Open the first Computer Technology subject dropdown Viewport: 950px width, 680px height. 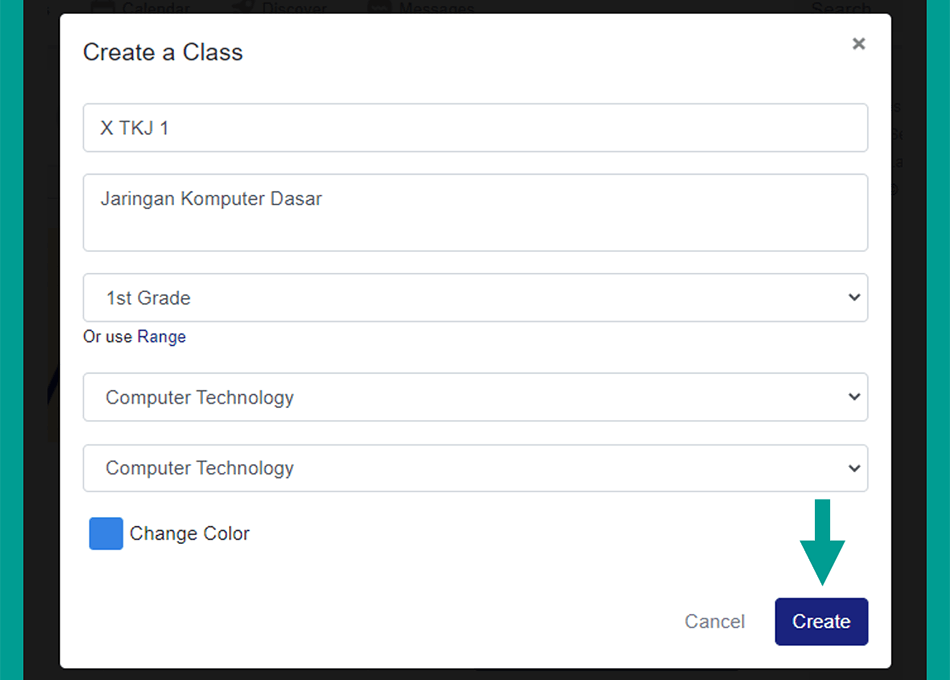click(475, 397)
